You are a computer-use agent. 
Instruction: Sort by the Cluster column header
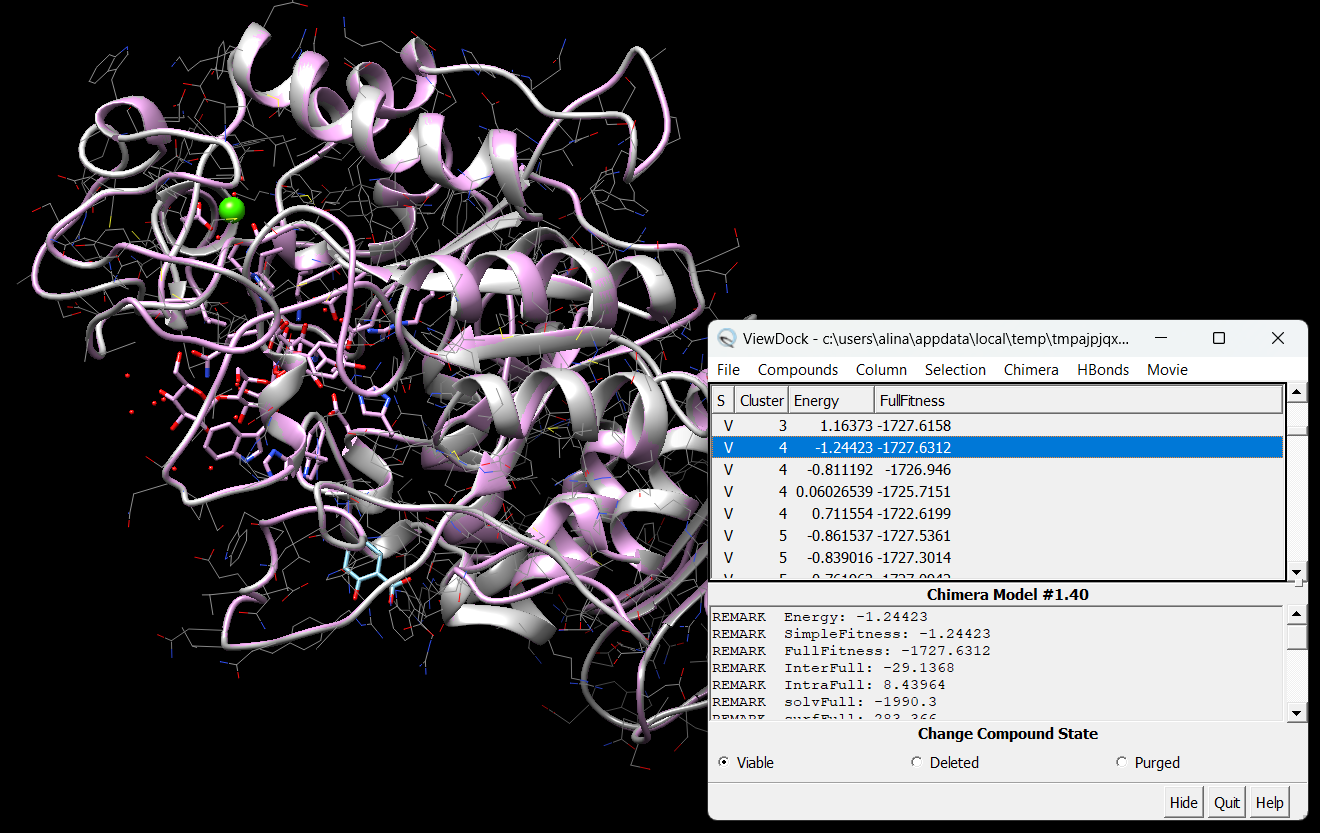(762, 400)
